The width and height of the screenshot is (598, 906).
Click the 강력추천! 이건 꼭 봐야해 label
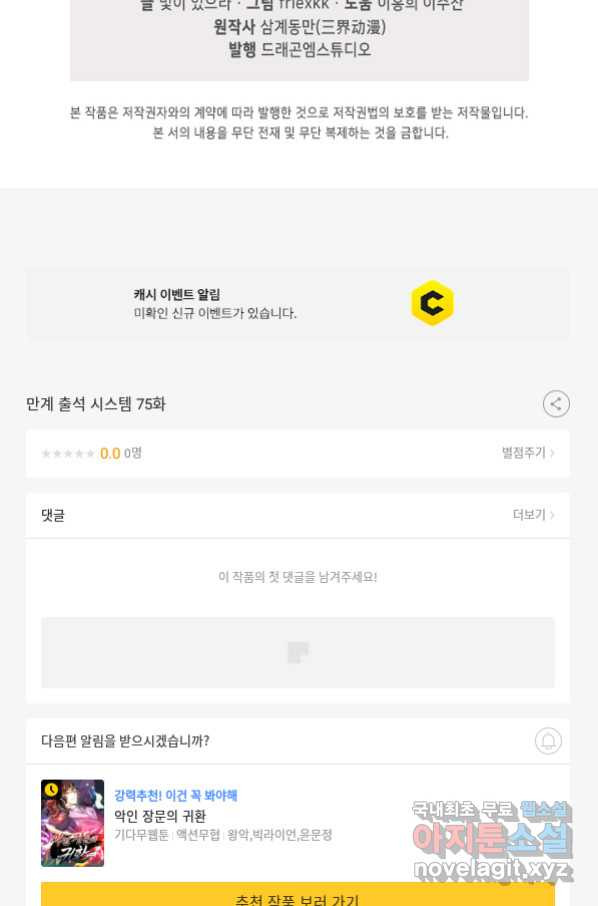176,795
